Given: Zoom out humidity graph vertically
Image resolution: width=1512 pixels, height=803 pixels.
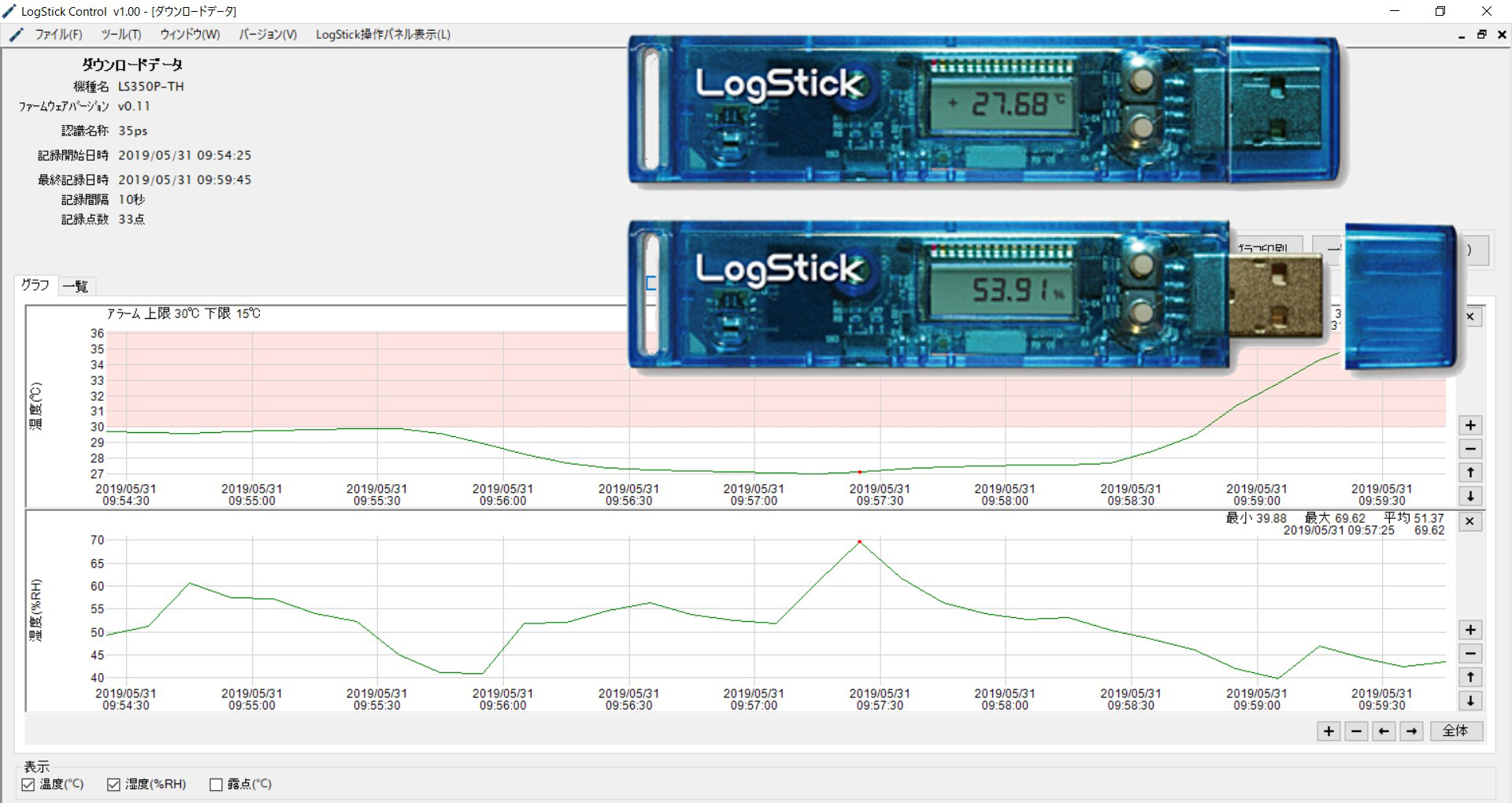Looking at the screenshot, I should click(1470, 654).
